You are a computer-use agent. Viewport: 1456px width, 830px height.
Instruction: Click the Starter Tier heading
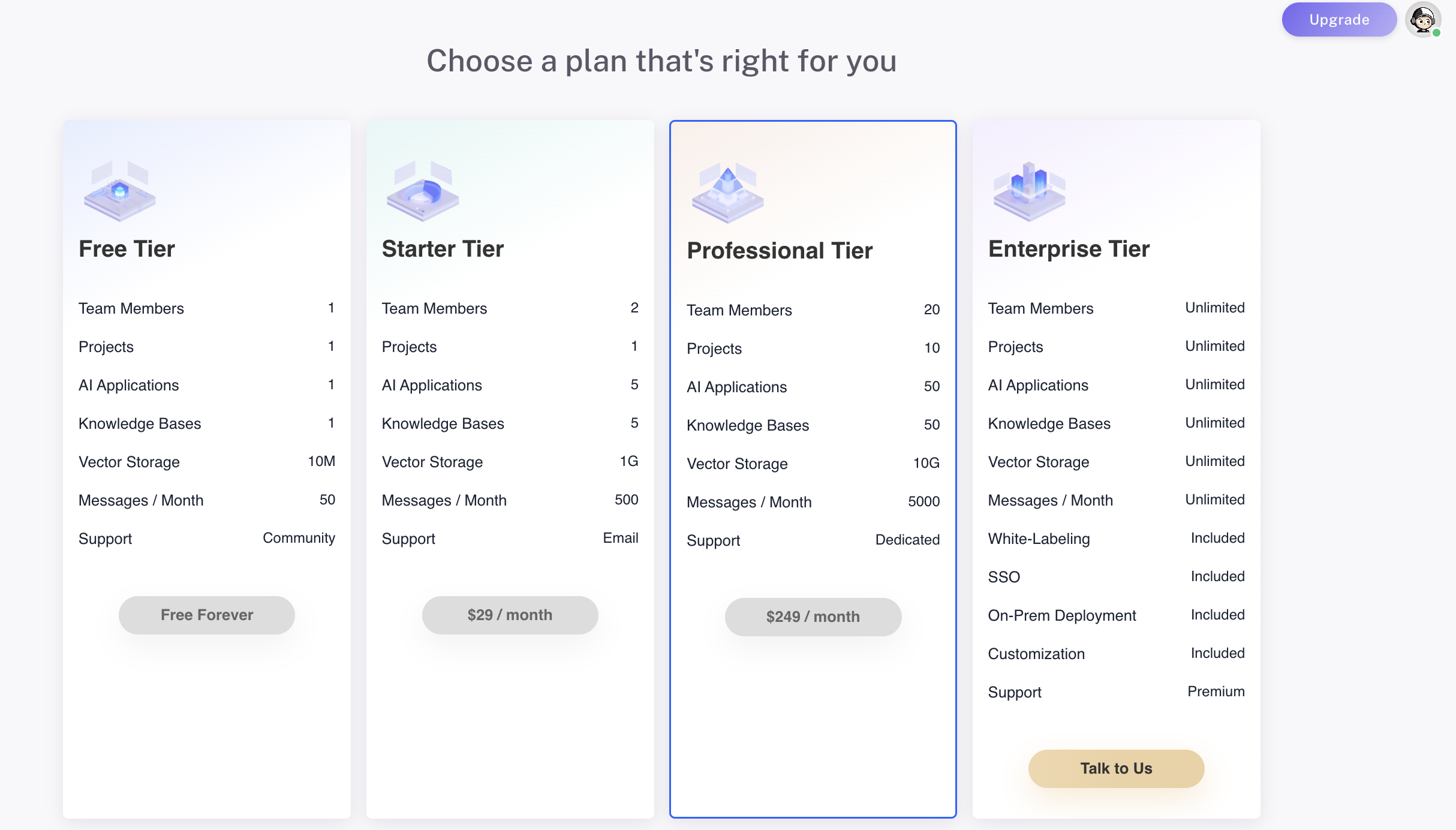443,249
